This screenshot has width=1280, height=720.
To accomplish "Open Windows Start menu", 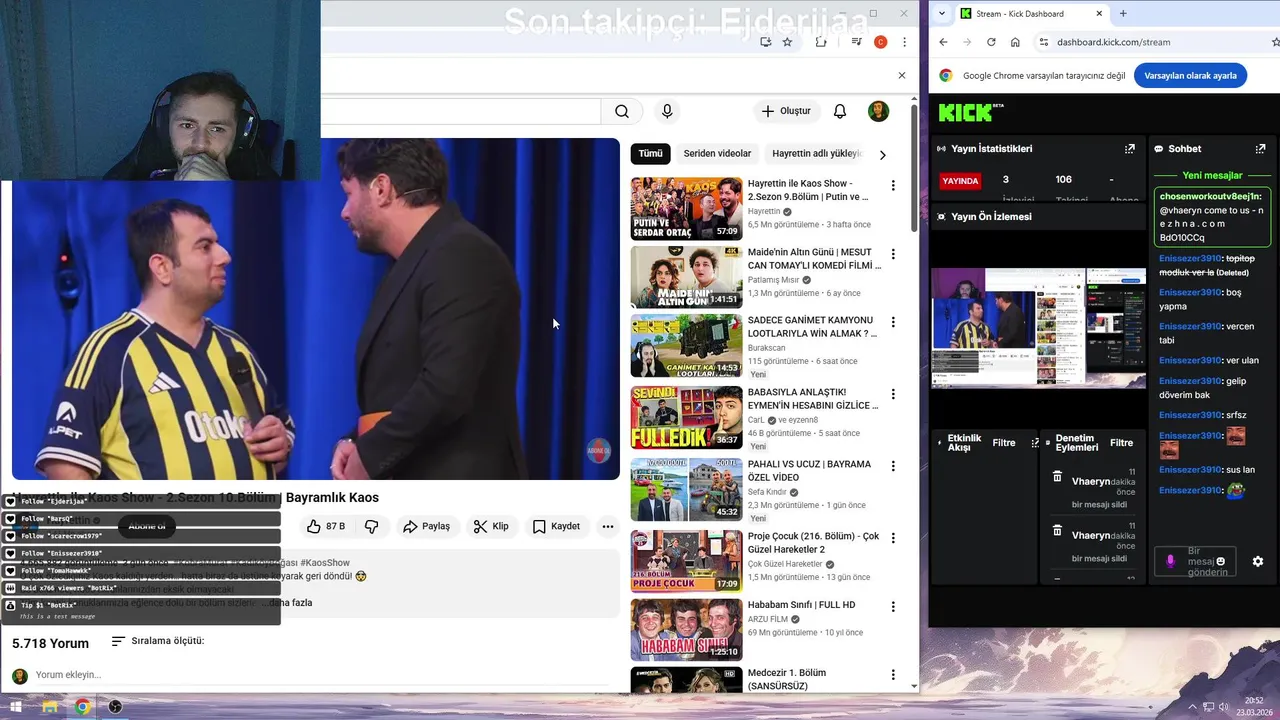I will [15, 707].
